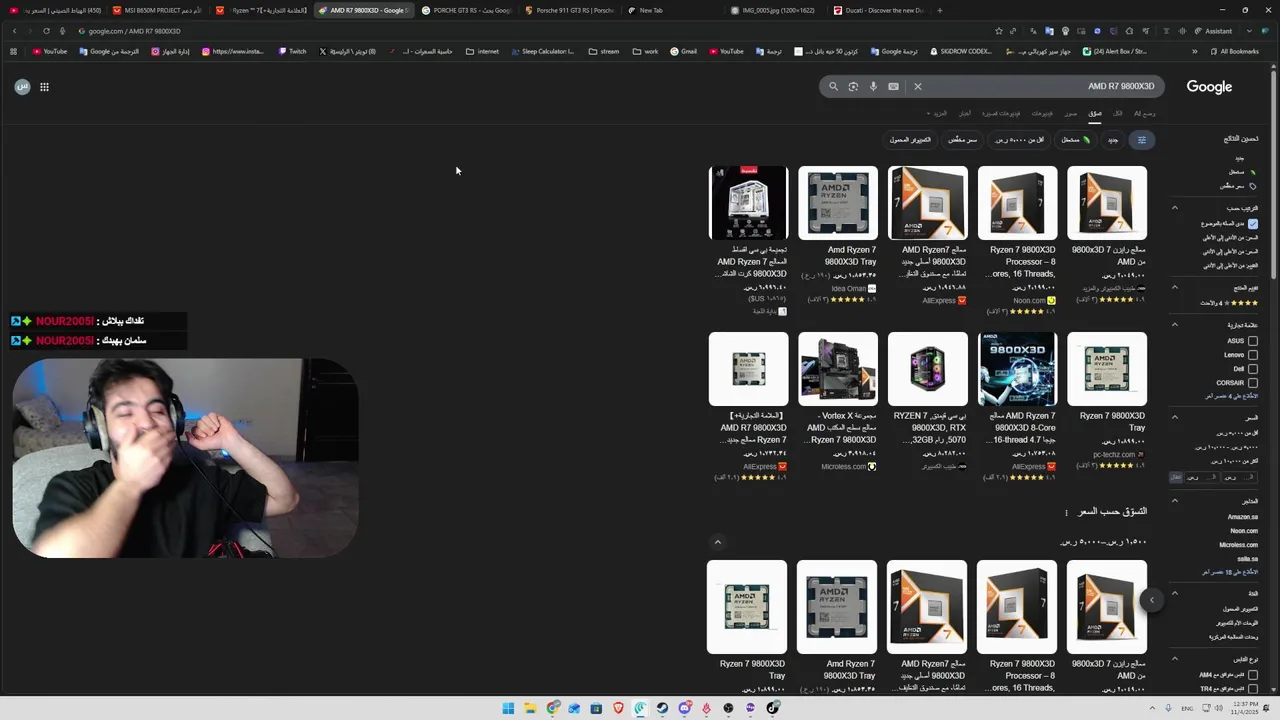Bookmark this page with the star icon
This screenshot has width=1280, height=720.
pyautogui.click(x=999, y=31)
